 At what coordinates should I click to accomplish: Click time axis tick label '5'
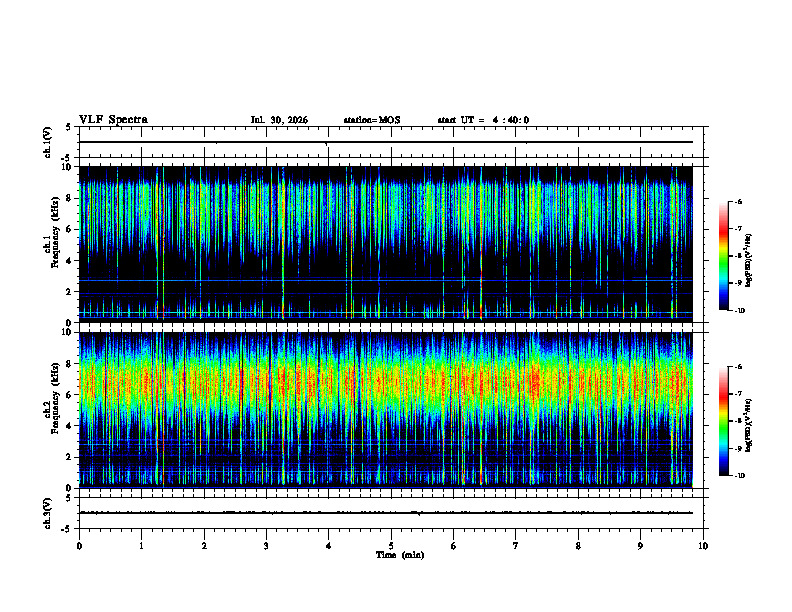391,546
